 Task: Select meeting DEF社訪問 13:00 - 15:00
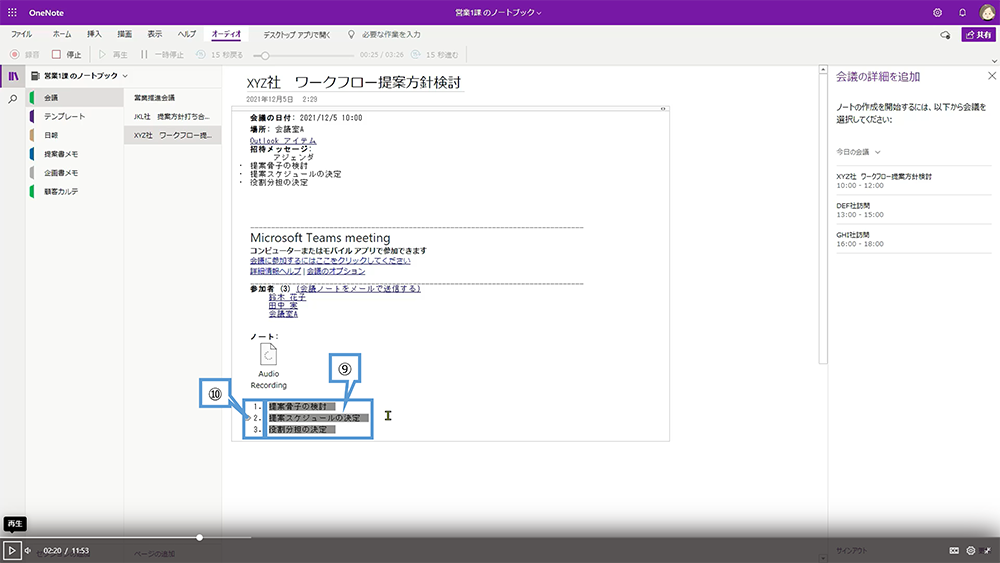click(913, 210)
